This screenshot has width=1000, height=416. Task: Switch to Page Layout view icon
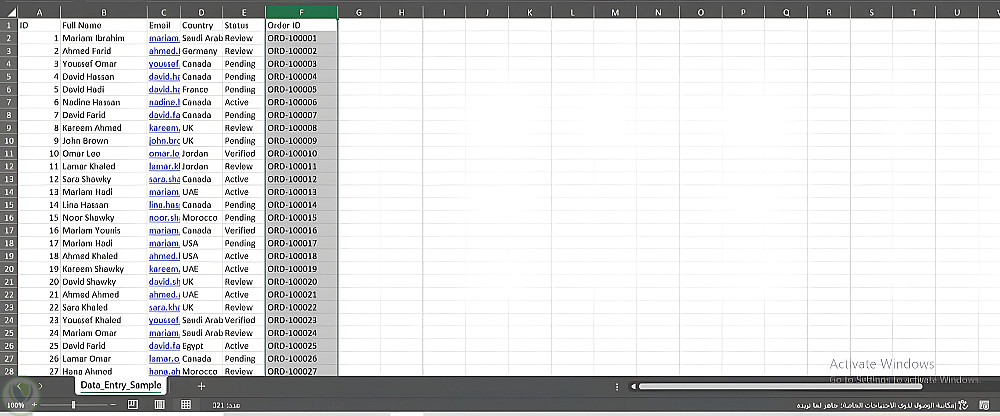[159, 405]
